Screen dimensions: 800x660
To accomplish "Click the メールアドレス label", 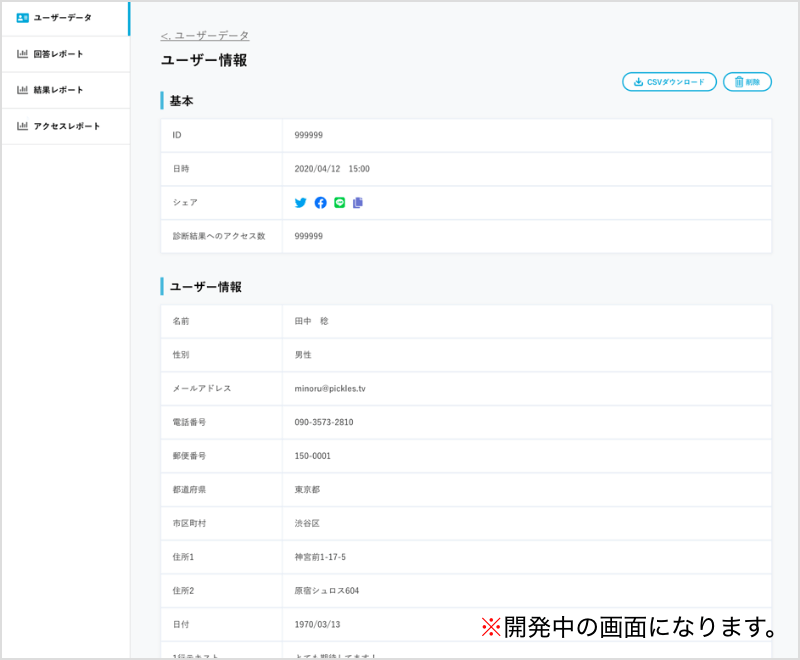I will click(202, 389).
